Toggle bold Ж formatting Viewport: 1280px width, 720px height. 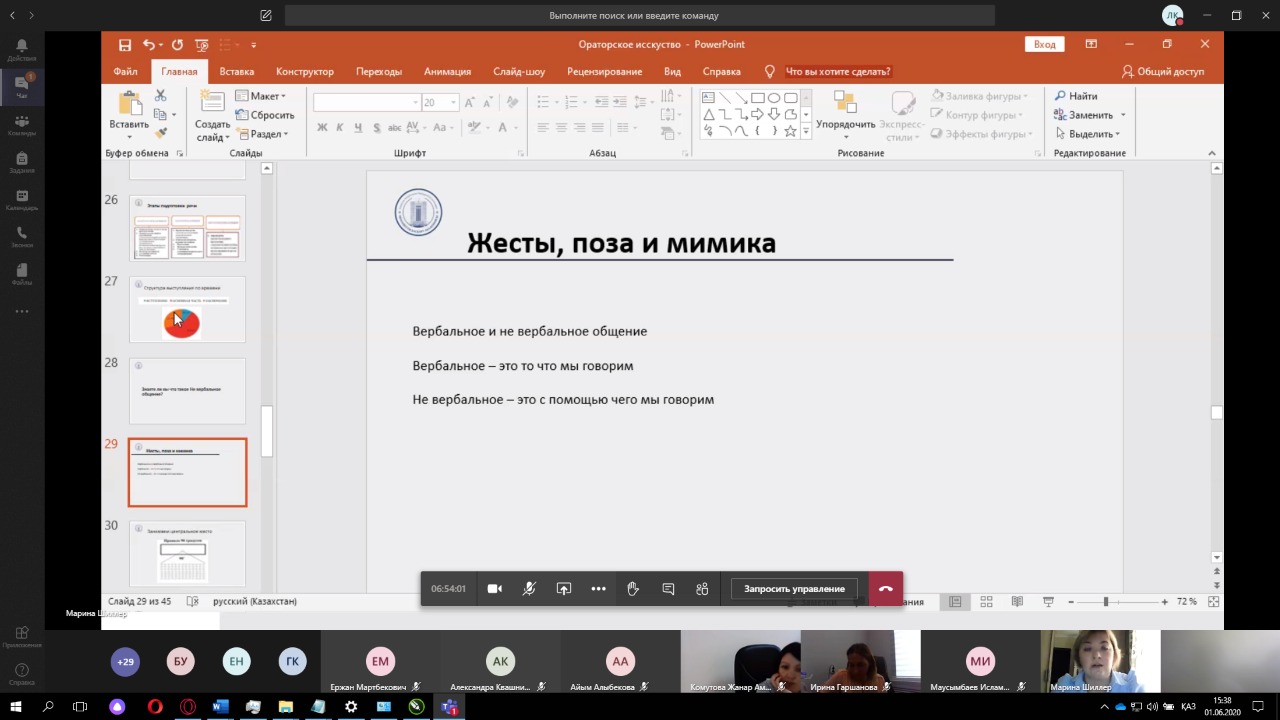pos(322,127)
